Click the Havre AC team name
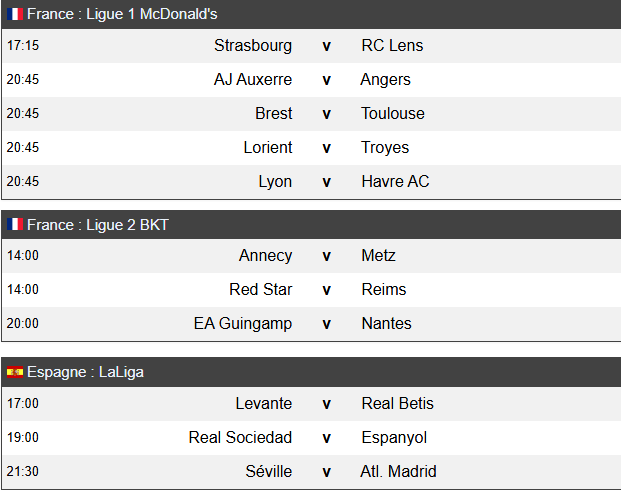The height and width of the screenshot is (490, 621). coord(395,181)
